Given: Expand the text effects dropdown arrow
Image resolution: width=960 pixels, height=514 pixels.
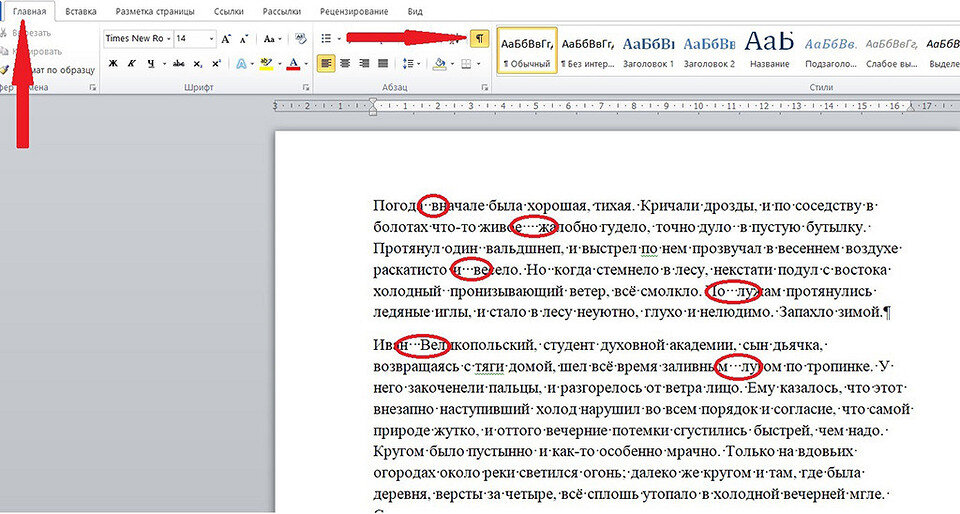Looking at the screenshot, I should point(253,64).
